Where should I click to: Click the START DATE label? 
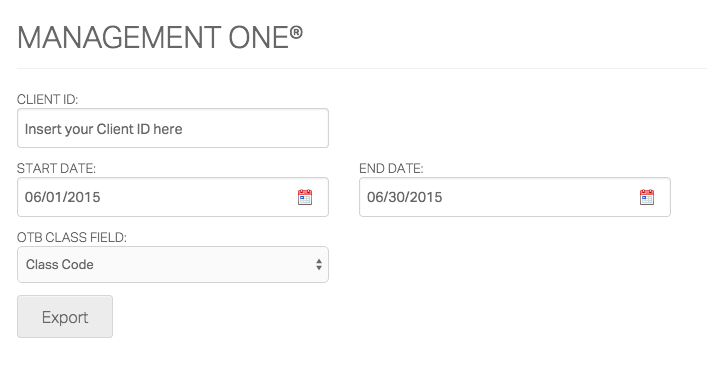(56, 168)
